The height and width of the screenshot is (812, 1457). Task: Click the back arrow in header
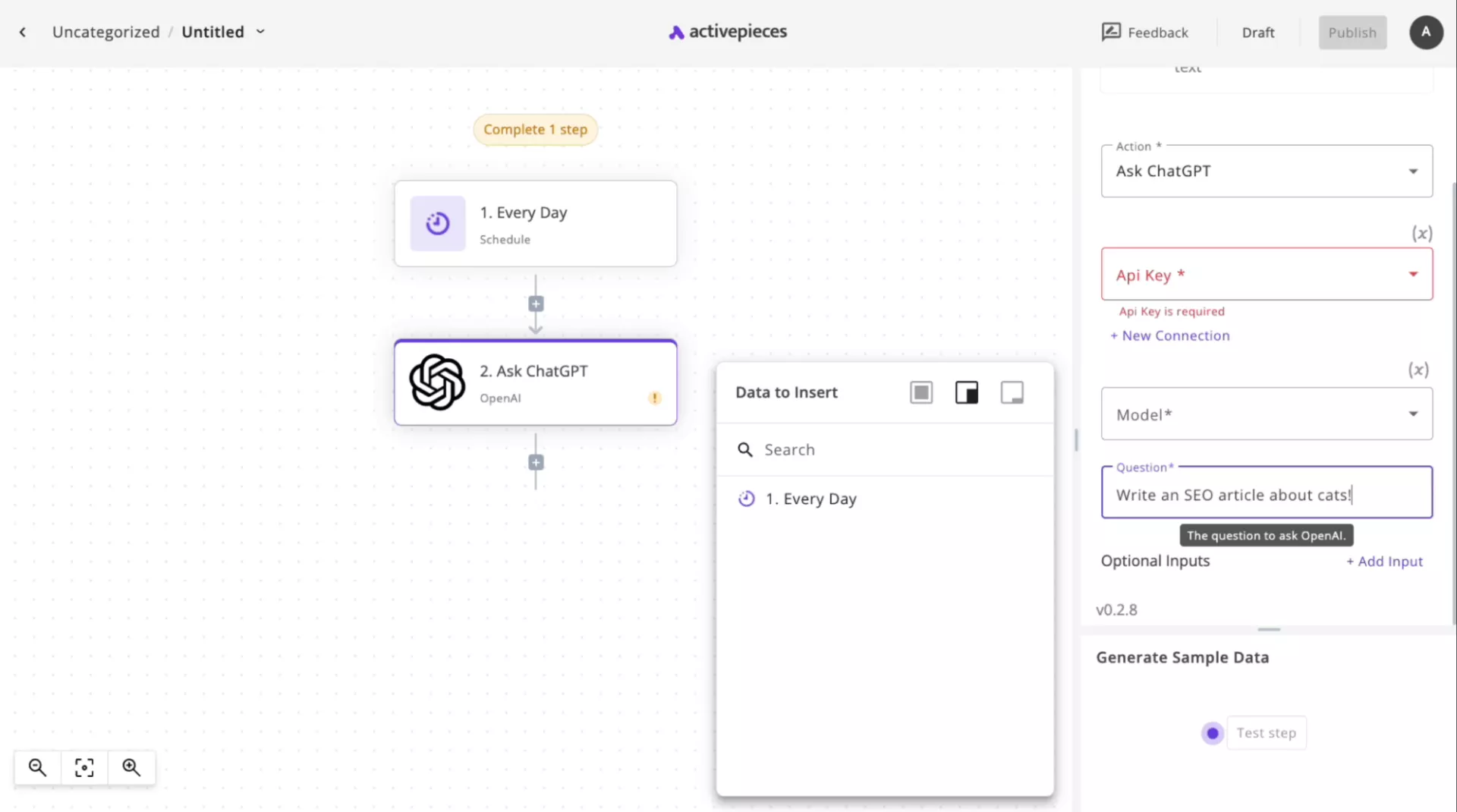point(23,32)
